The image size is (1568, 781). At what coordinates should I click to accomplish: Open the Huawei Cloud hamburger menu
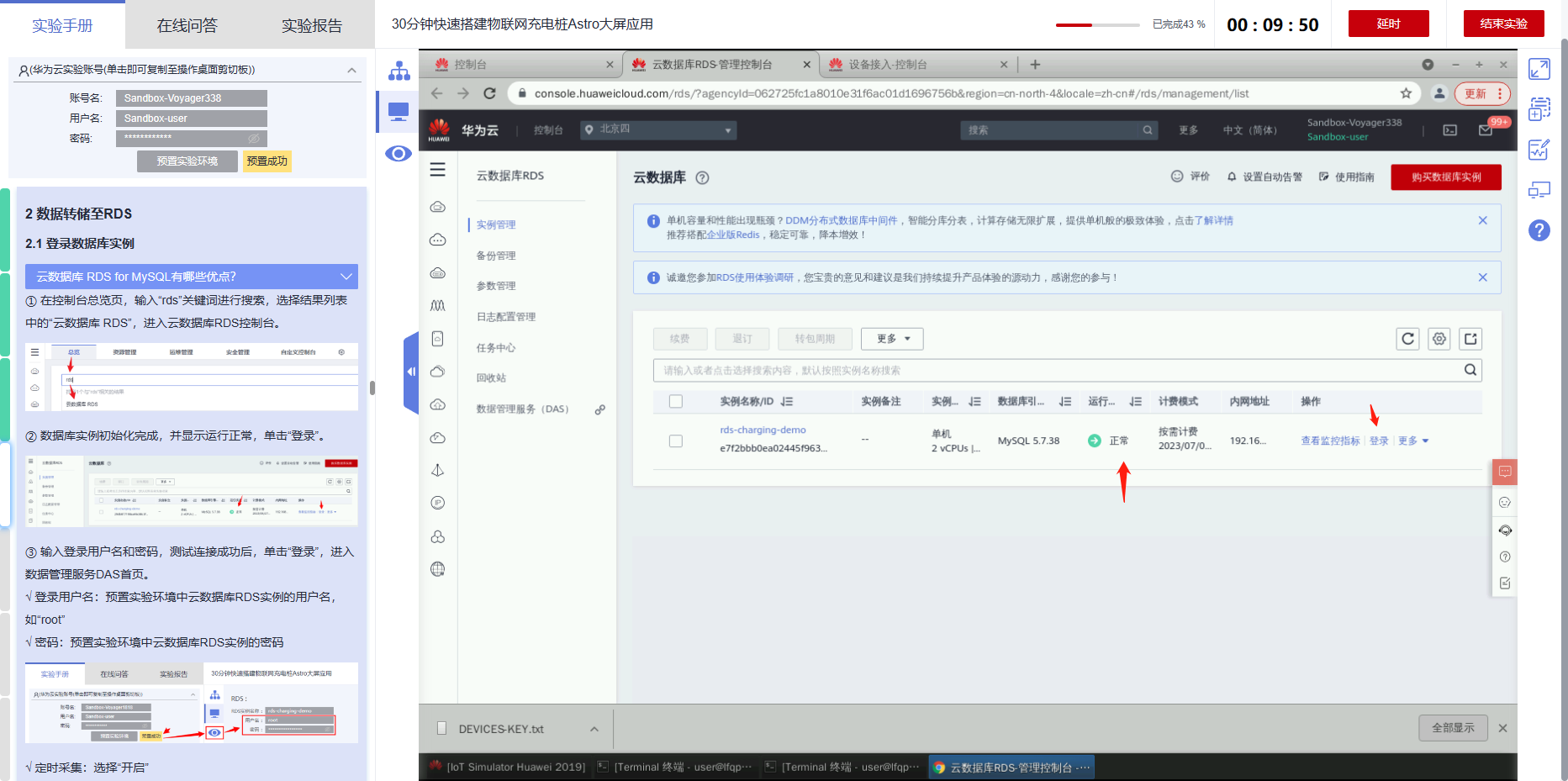(x=438, y=170)
